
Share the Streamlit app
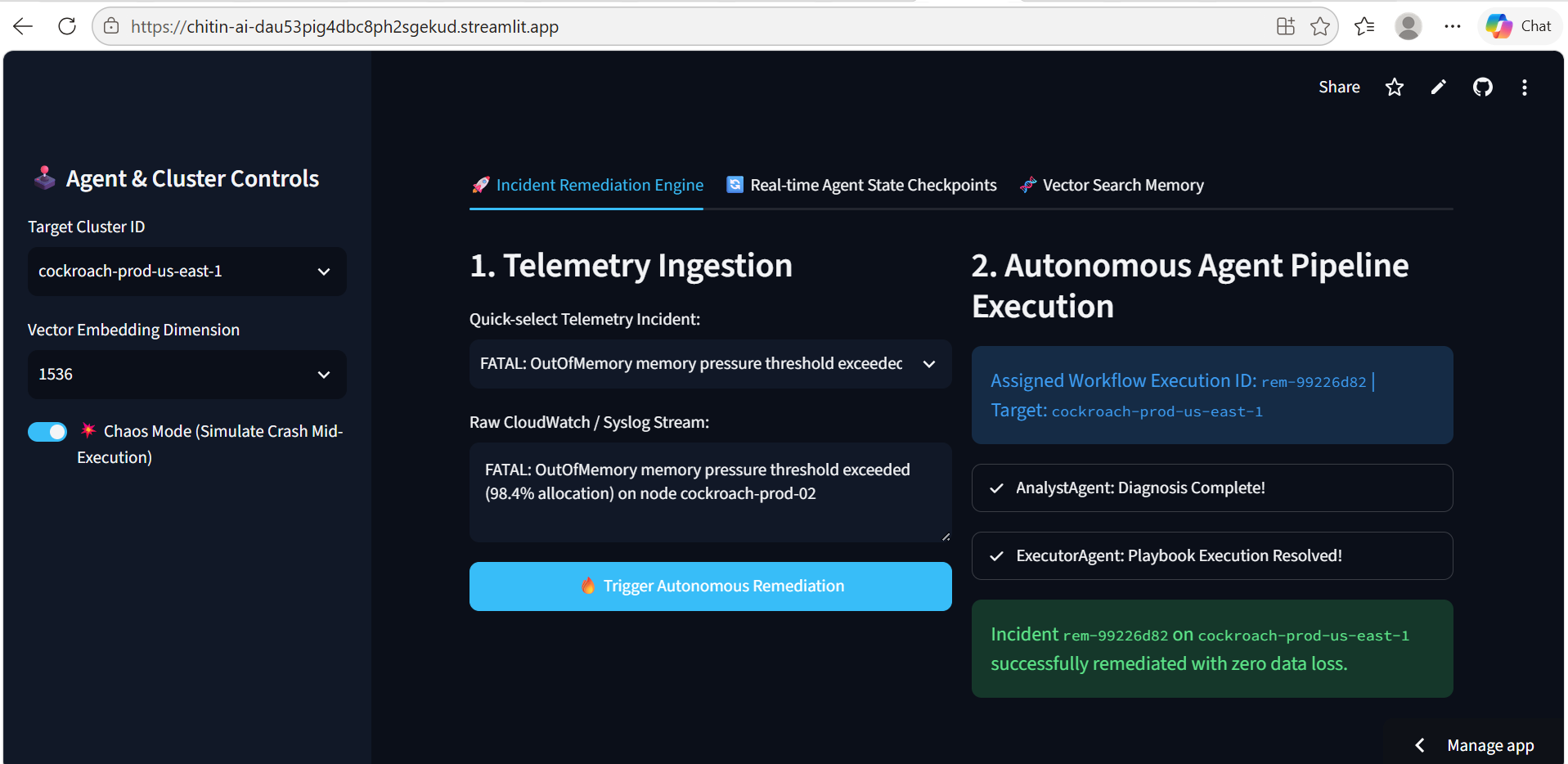(x=1339, y=87)
